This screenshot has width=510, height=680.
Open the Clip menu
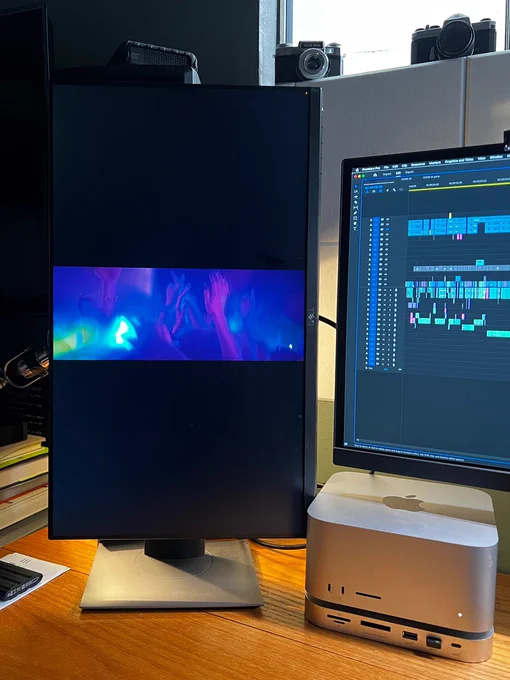tap(404, 166)
